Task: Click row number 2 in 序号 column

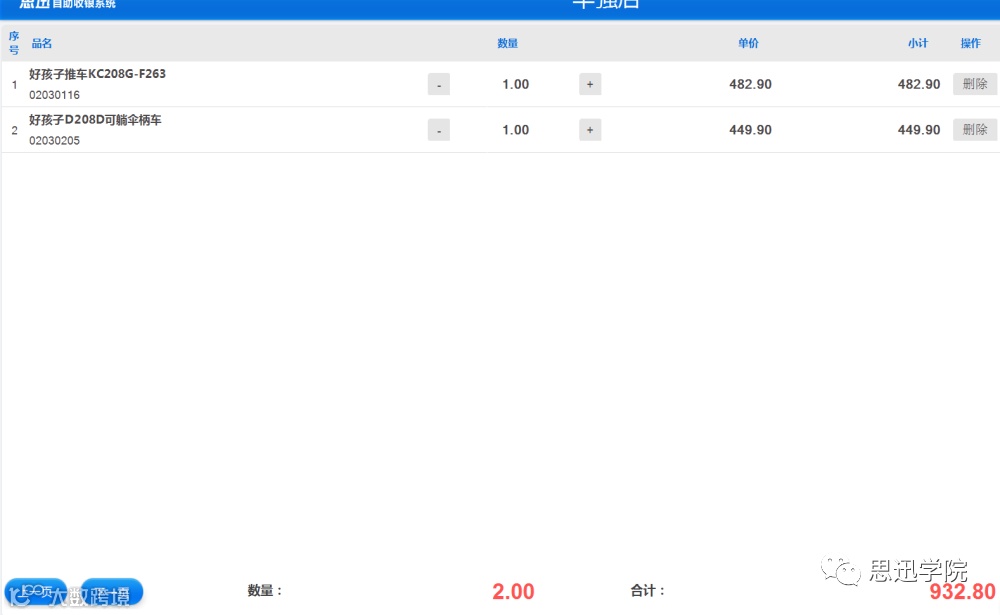Action: pos(15,131)
